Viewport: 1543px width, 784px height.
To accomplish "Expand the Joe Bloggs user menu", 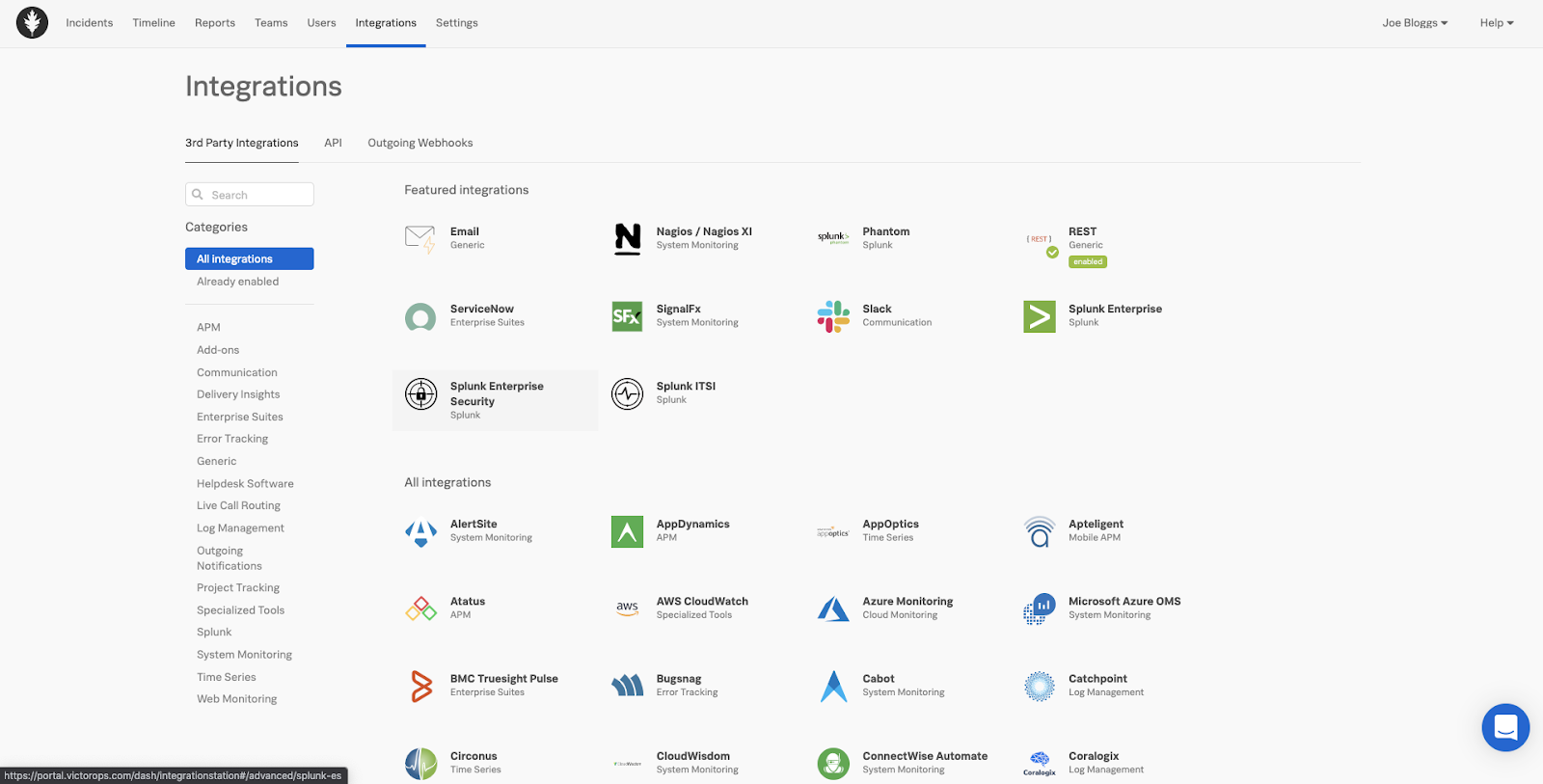I will (x=1415, y=23).
